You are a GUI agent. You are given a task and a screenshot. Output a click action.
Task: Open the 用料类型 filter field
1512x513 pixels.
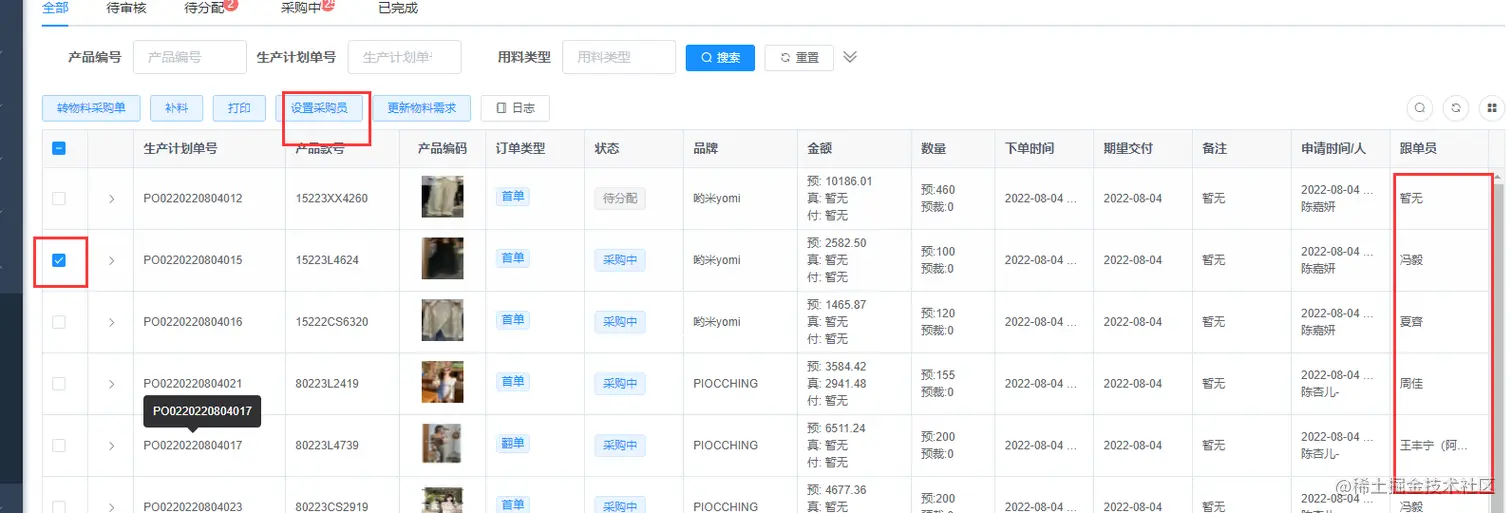coord(619,57)
